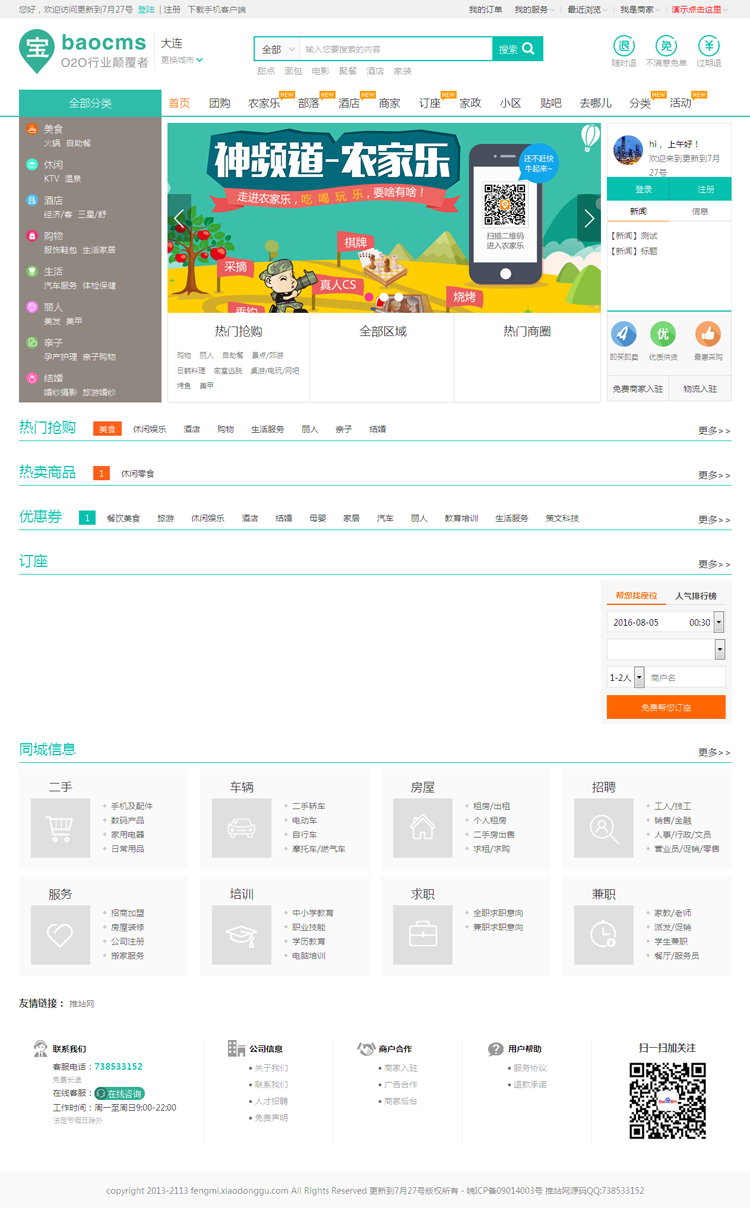This screenshot has height=1208, width=750.
Task: Open the 美食 category icon in sidebar
Action: tap(32, 129)
